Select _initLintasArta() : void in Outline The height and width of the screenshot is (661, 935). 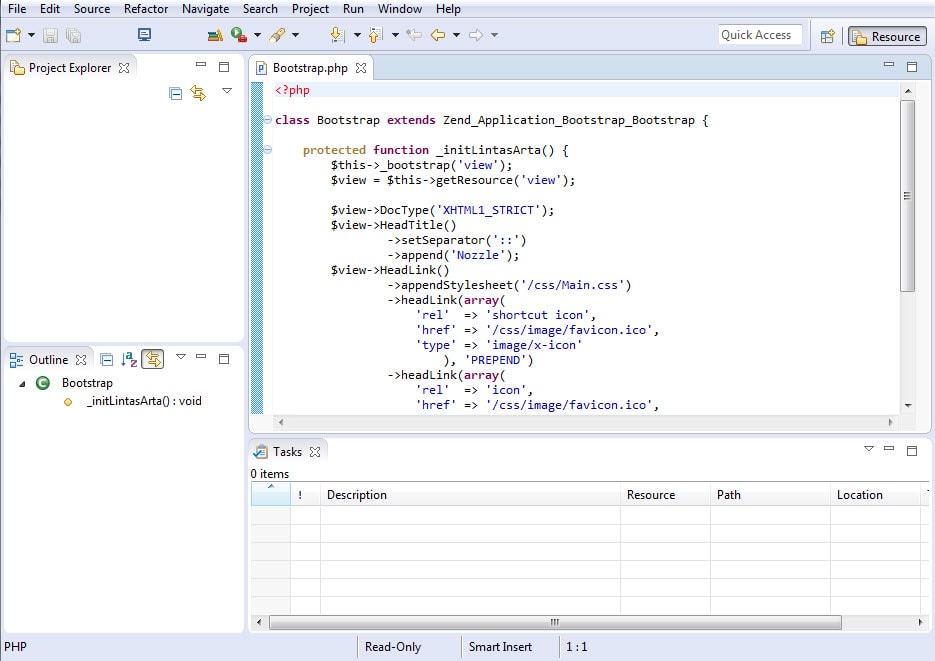pos(144,401)
